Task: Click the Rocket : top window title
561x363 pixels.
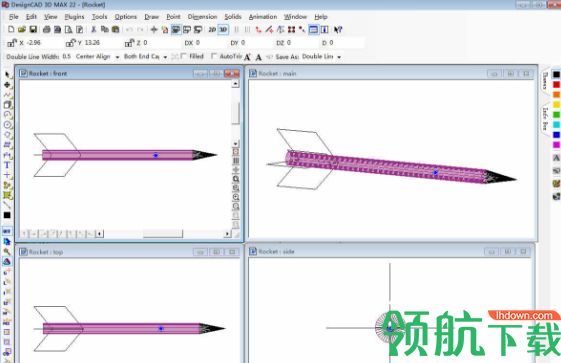Action: pyautogui.click(x=46, y=252)
